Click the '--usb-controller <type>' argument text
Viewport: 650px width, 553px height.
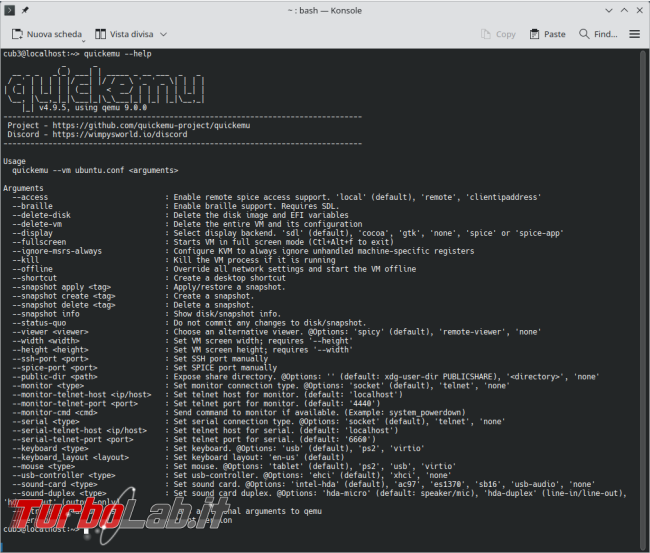coord(64,475)
